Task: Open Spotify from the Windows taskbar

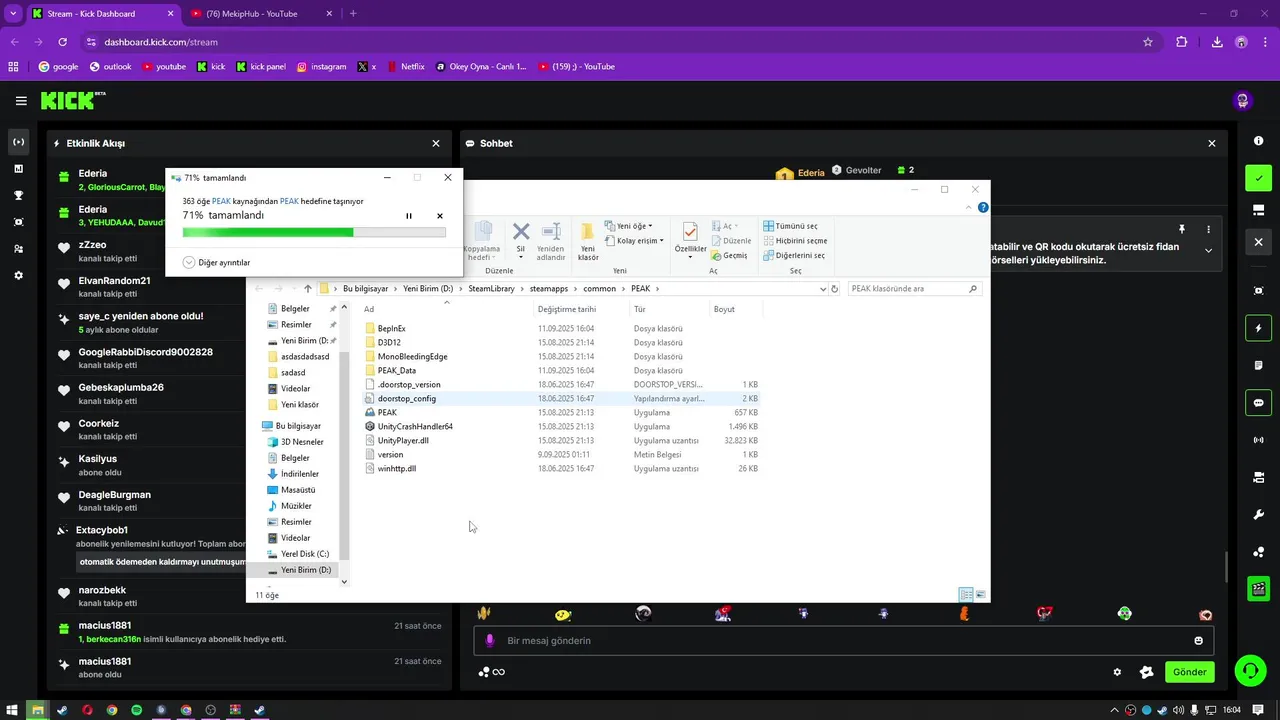Action: (x=137, y=710)
